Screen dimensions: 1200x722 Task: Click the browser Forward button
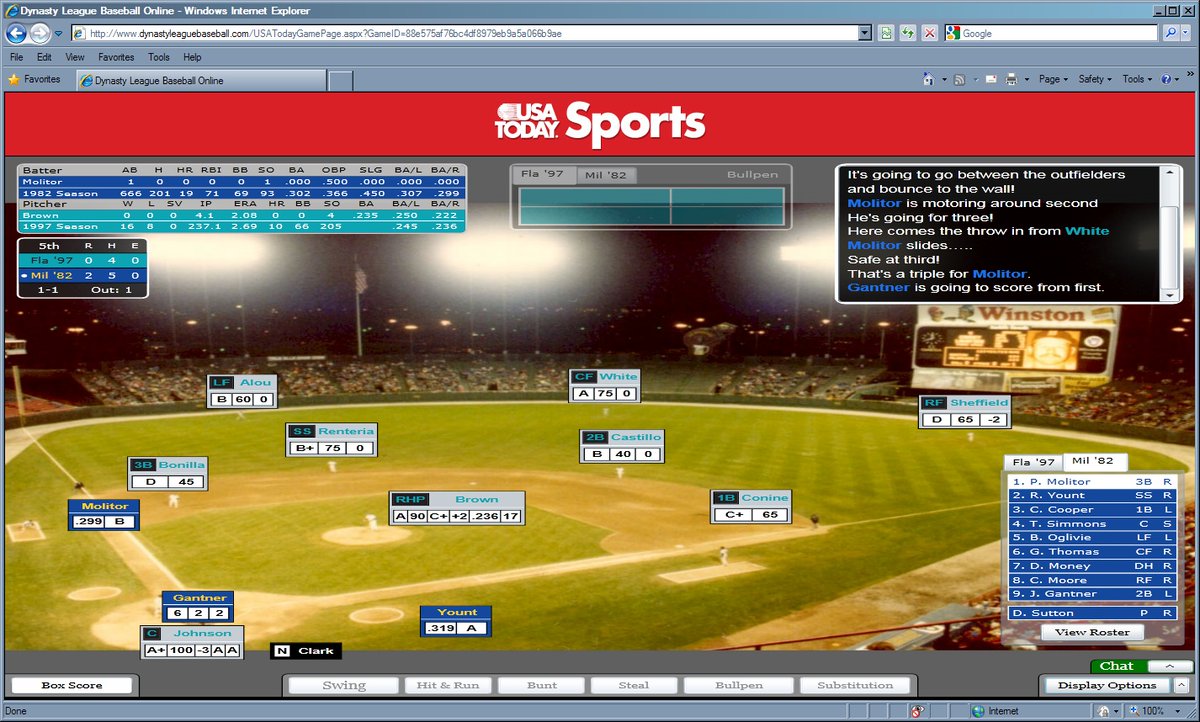(40, 33)
